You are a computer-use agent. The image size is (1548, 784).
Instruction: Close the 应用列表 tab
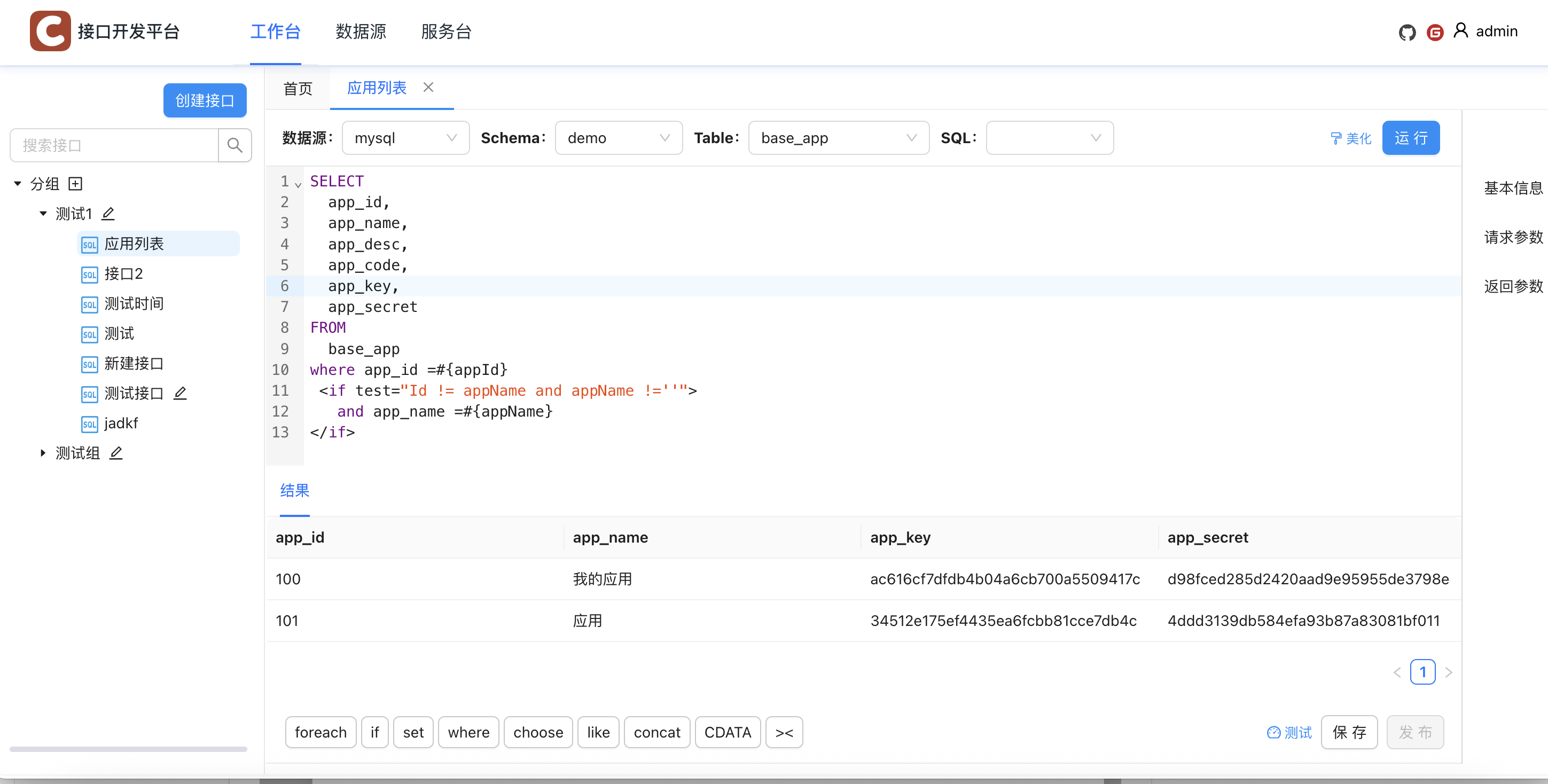coord(428,88)
